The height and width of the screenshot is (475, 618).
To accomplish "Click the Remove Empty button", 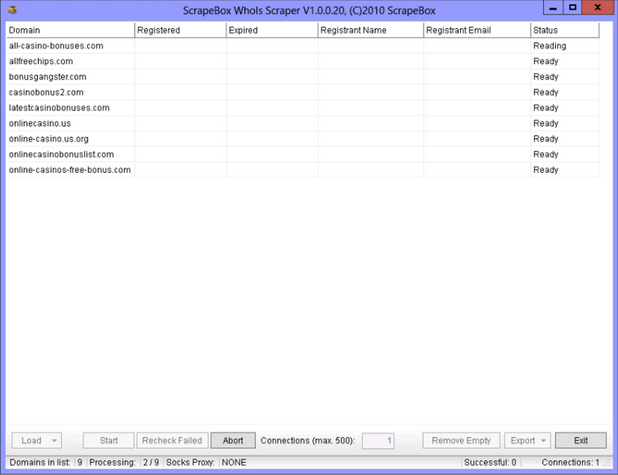I will pos(461,440).
